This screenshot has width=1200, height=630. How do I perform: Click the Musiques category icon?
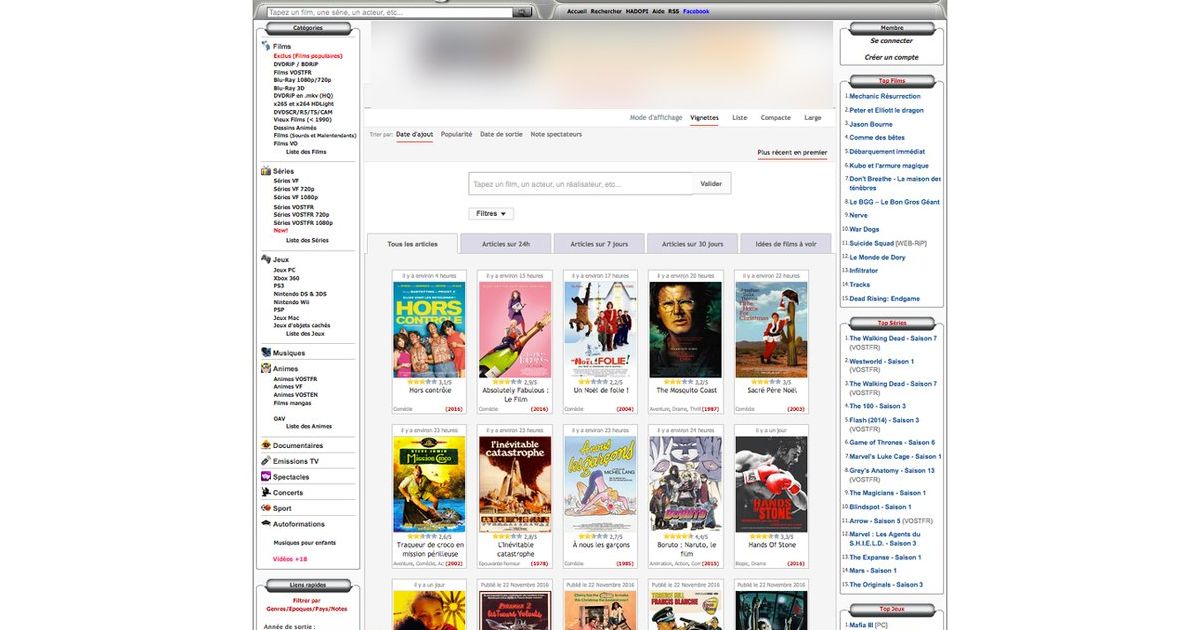(266, 352)
